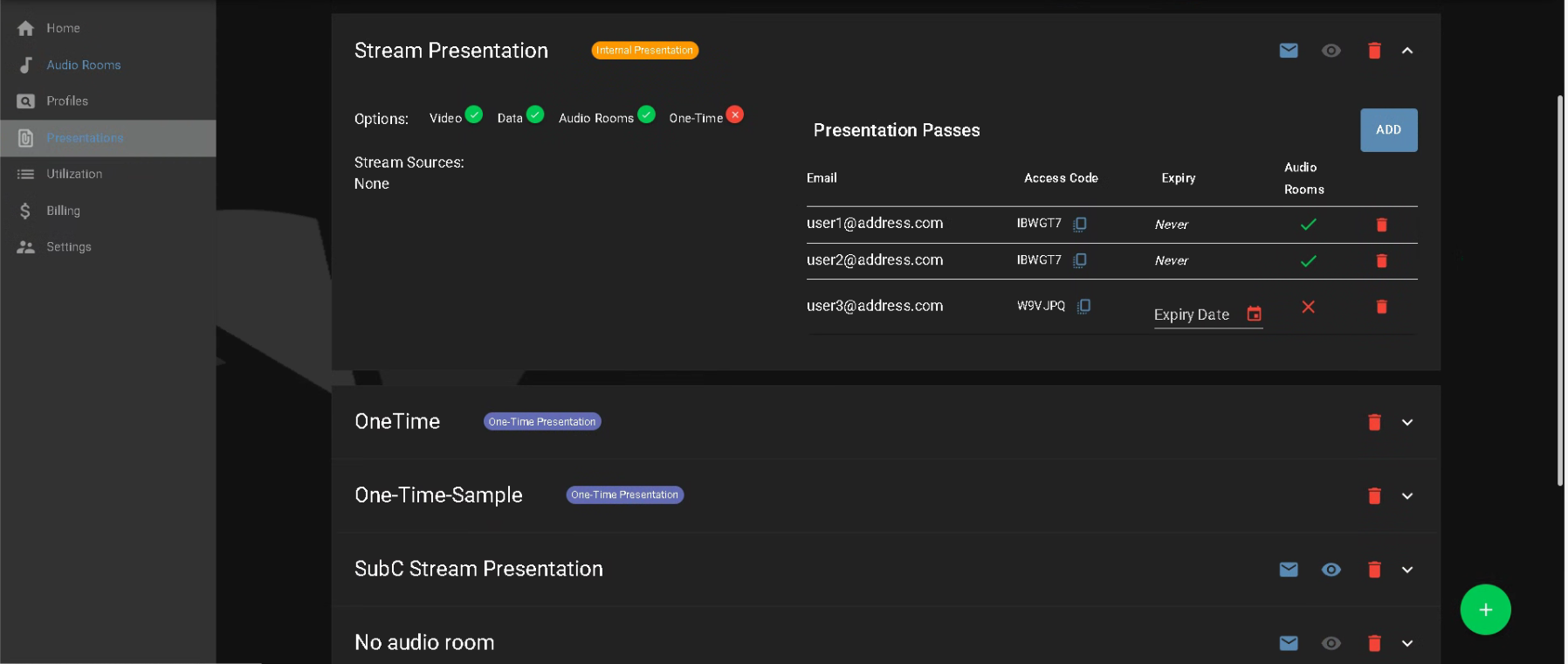Collapse the Stream Presentation panel

tap(1406, 51)
